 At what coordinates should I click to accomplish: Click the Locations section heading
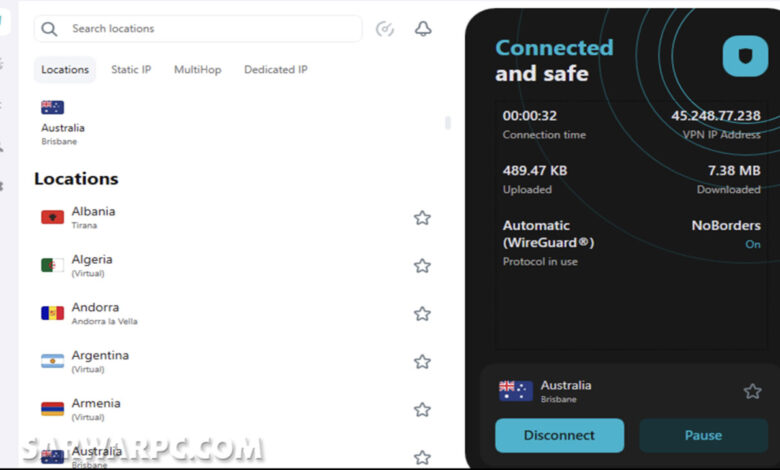click(x=76, y=179)
